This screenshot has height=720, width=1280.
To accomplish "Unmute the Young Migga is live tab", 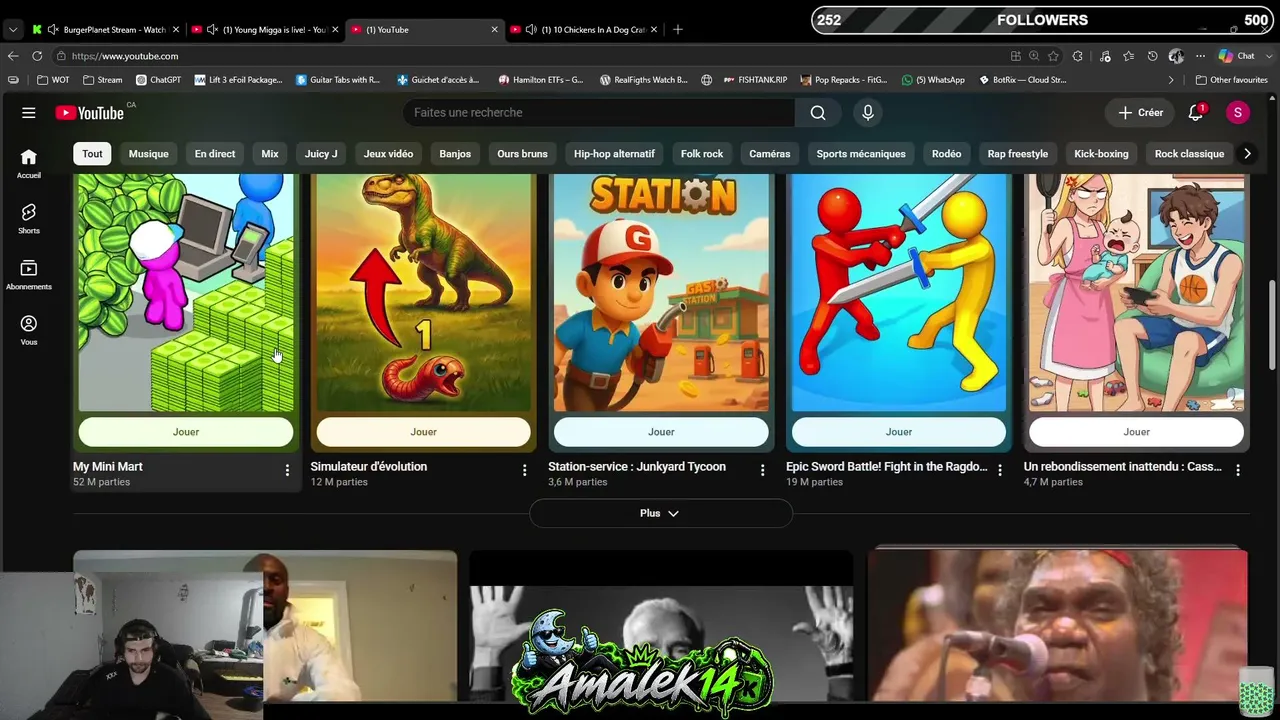I will tap(212, 30).
